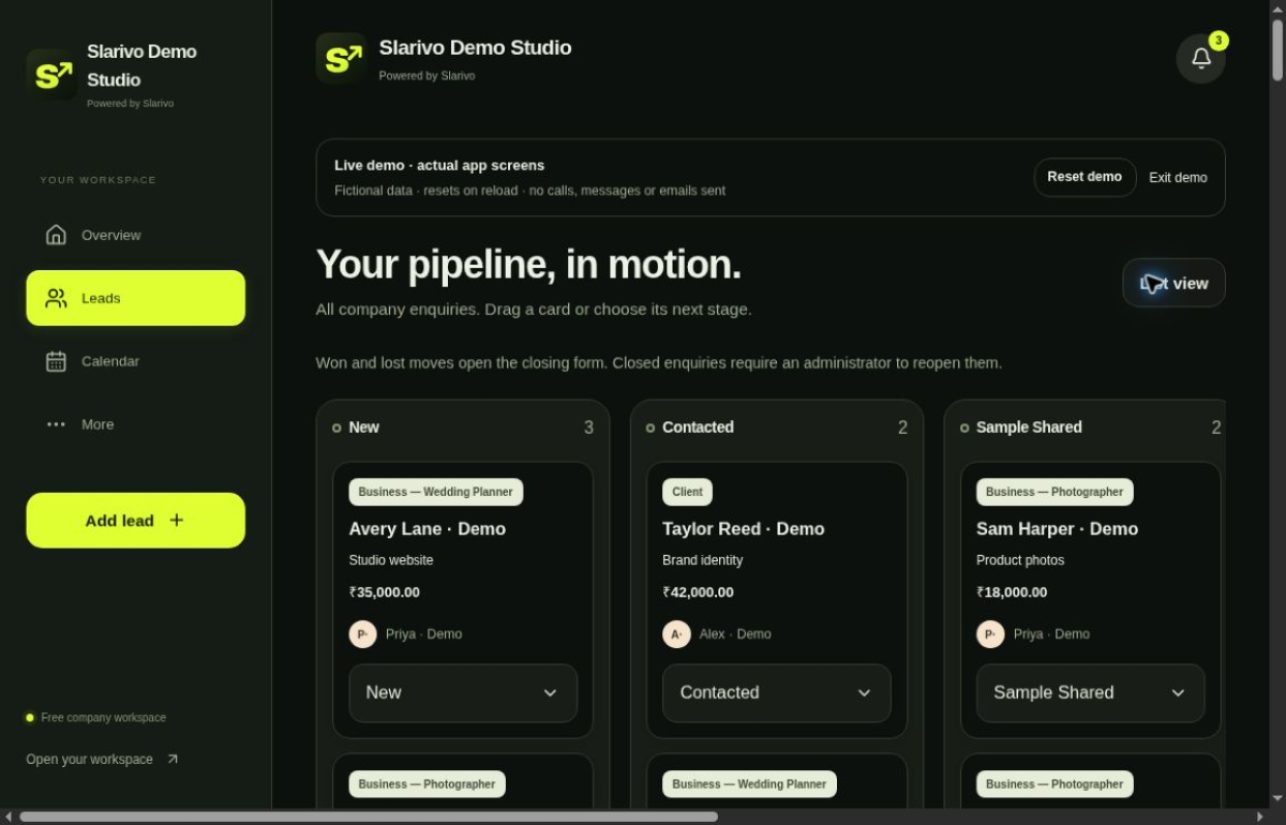
Task: Click the Contacted column header
Action: point(698,427)
